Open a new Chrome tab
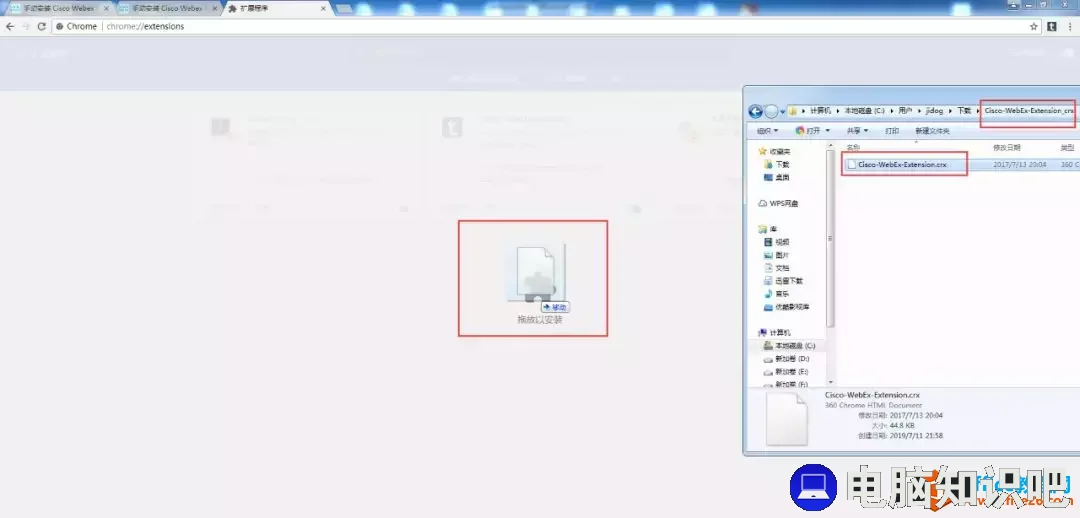 [344, 8]
